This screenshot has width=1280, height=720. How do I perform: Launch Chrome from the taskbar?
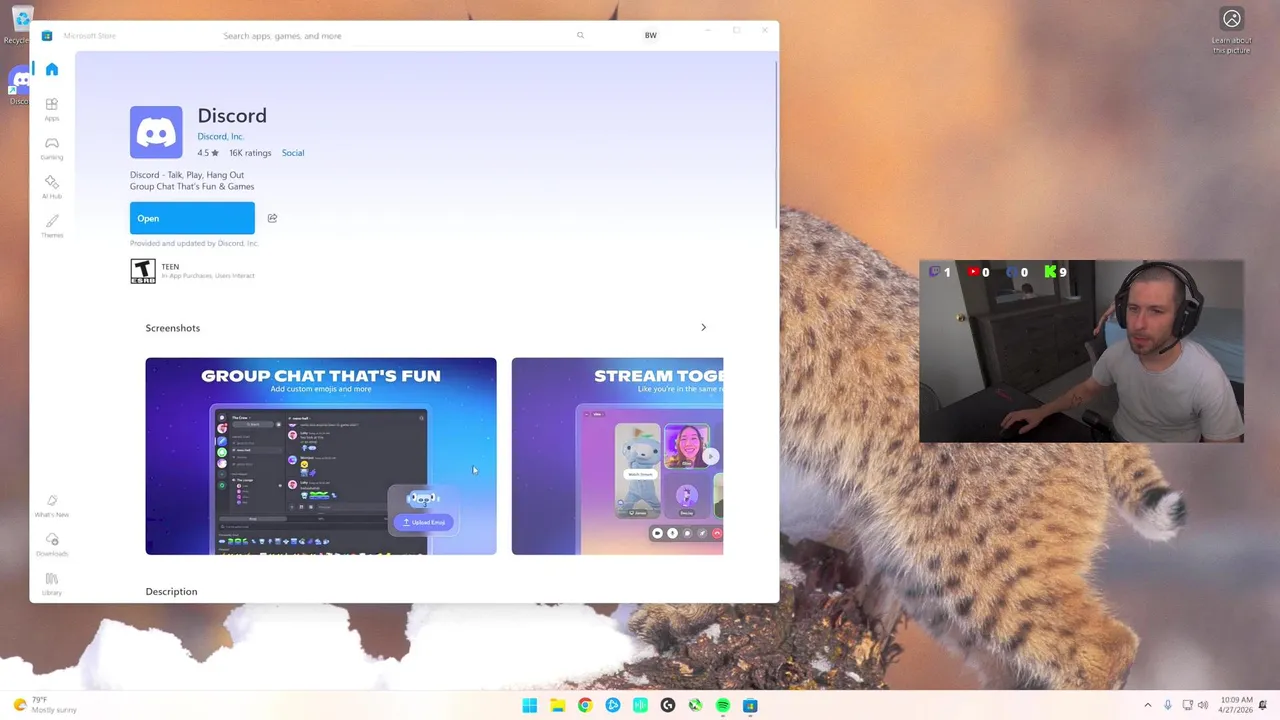tap(585, 705)
